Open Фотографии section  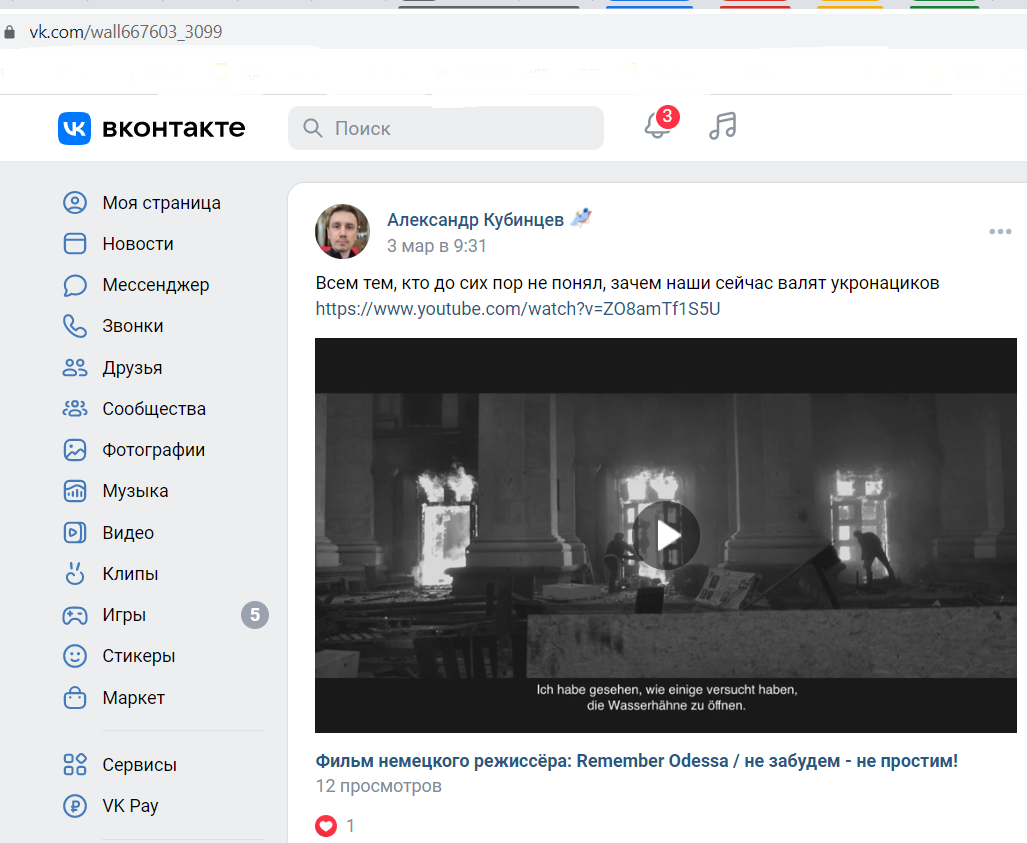(x=153, y=450)
